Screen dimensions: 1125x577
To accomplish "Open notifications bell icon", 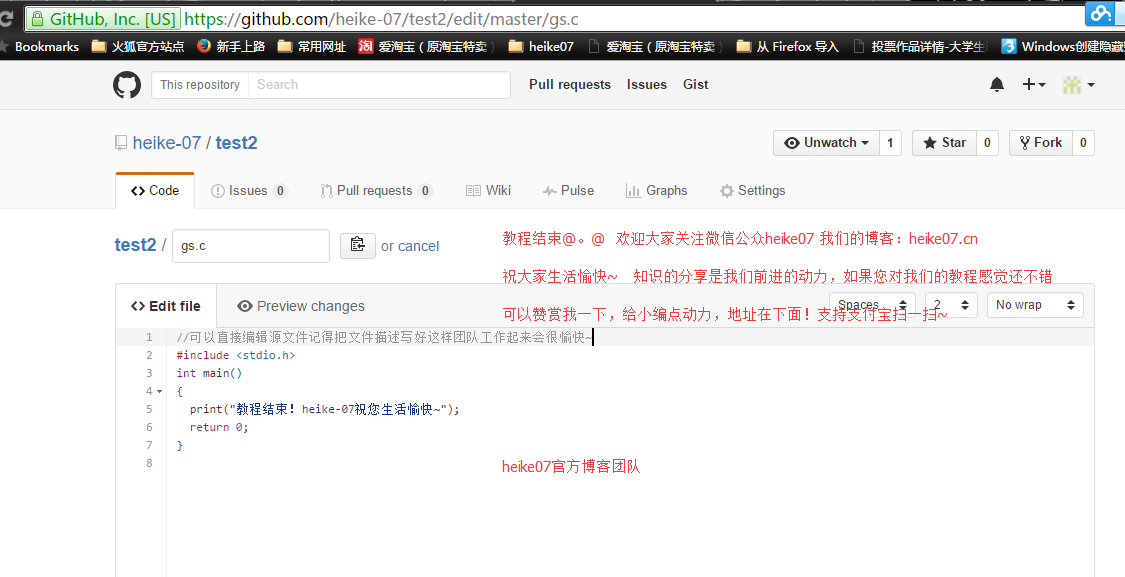I will 997,85.
